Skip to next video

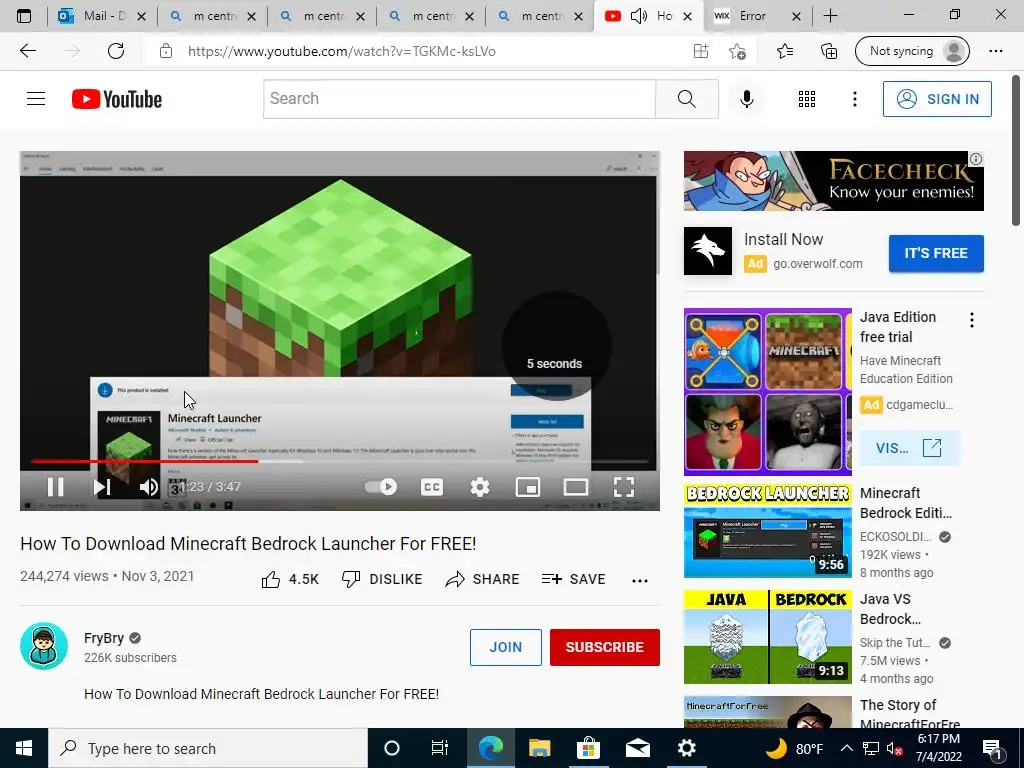click(x=102, y=487)
